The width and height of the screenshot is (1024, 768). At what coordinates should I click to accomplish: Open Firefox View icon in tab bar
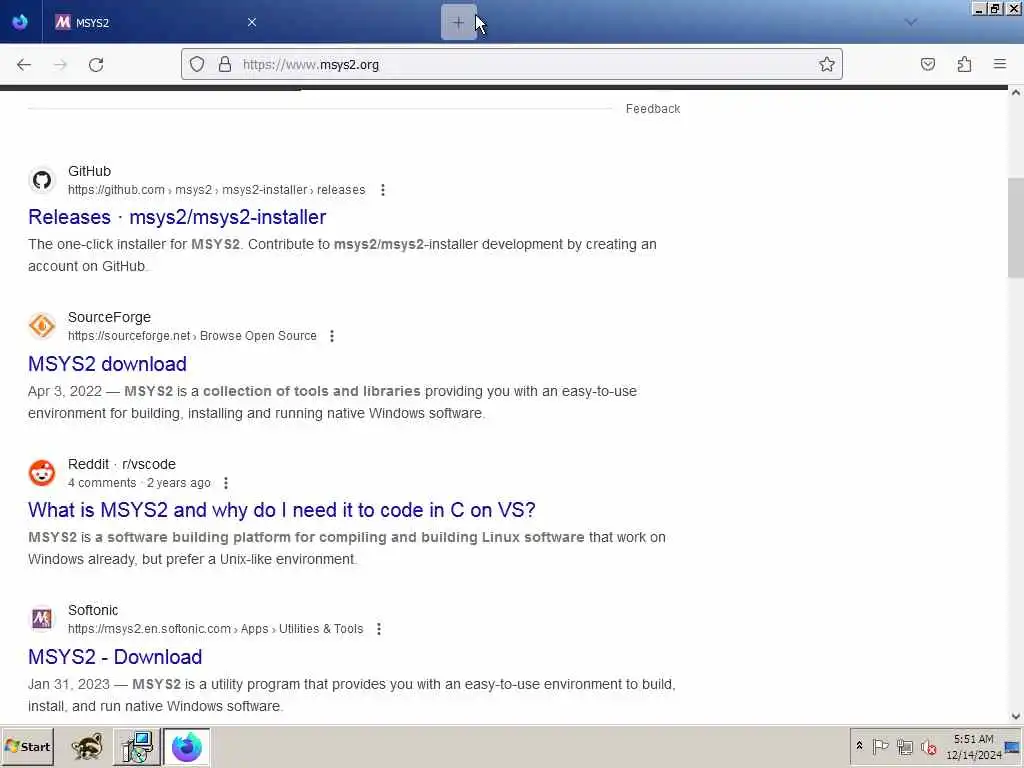20,22
